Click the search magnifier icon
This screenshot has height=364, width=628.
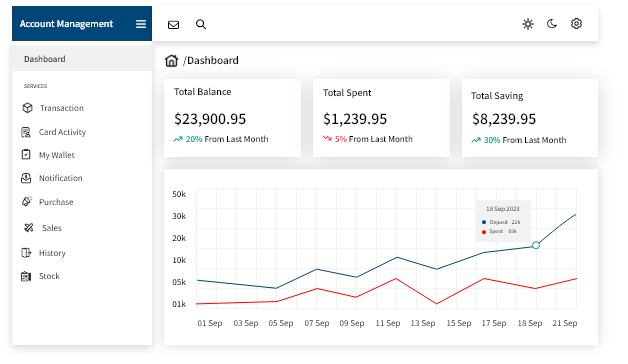coord(201,24)
